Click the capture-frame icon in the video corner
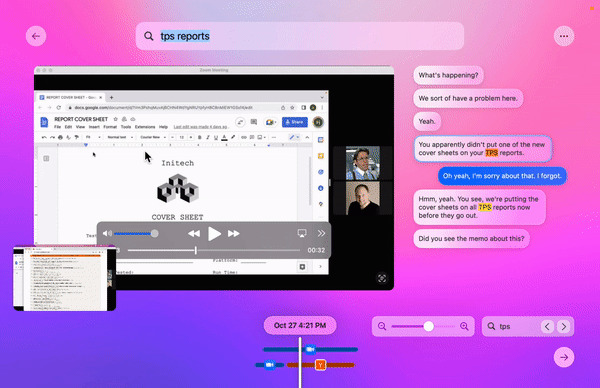Image resolution: width=600 pixels, height=388 pixels. tap(382, 278)
